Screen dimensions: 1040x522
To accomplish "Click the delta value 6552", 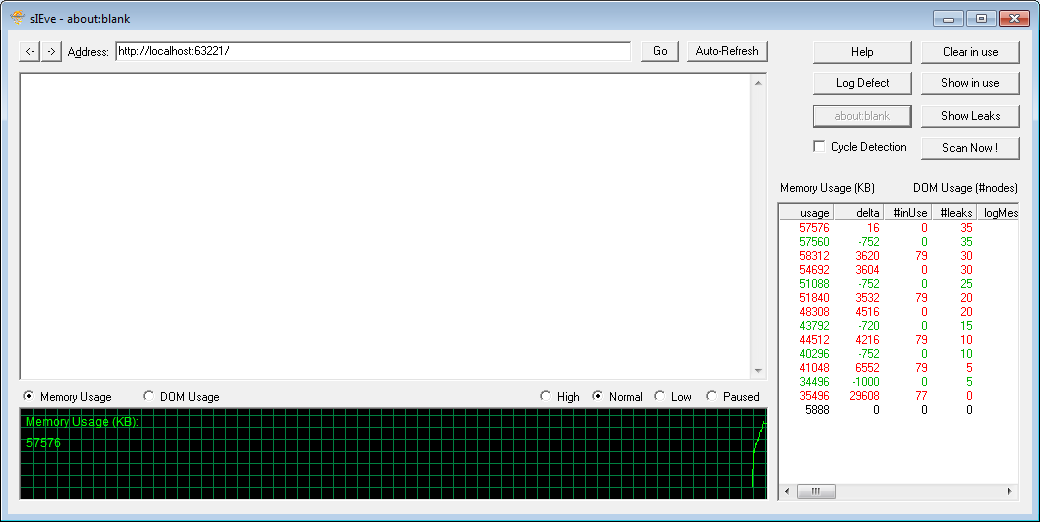I will [868, 367].
